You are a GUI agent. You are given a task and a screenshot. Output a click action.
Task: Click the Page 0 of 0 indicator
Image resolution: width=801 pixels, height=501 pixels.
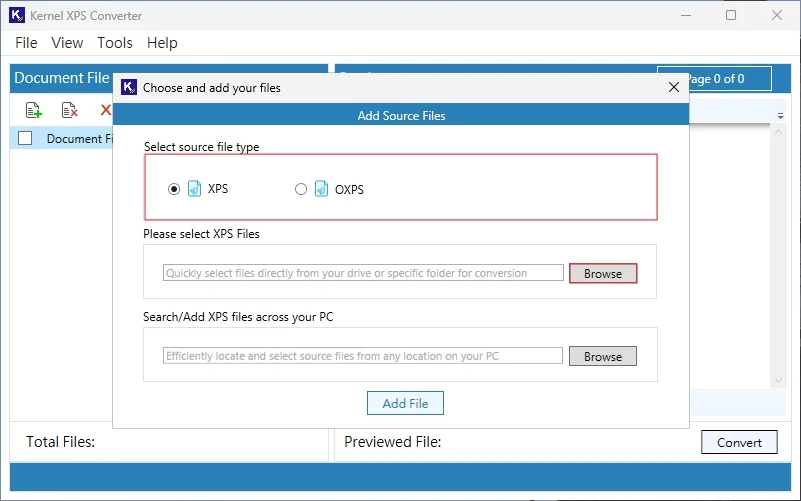point(714,79)
